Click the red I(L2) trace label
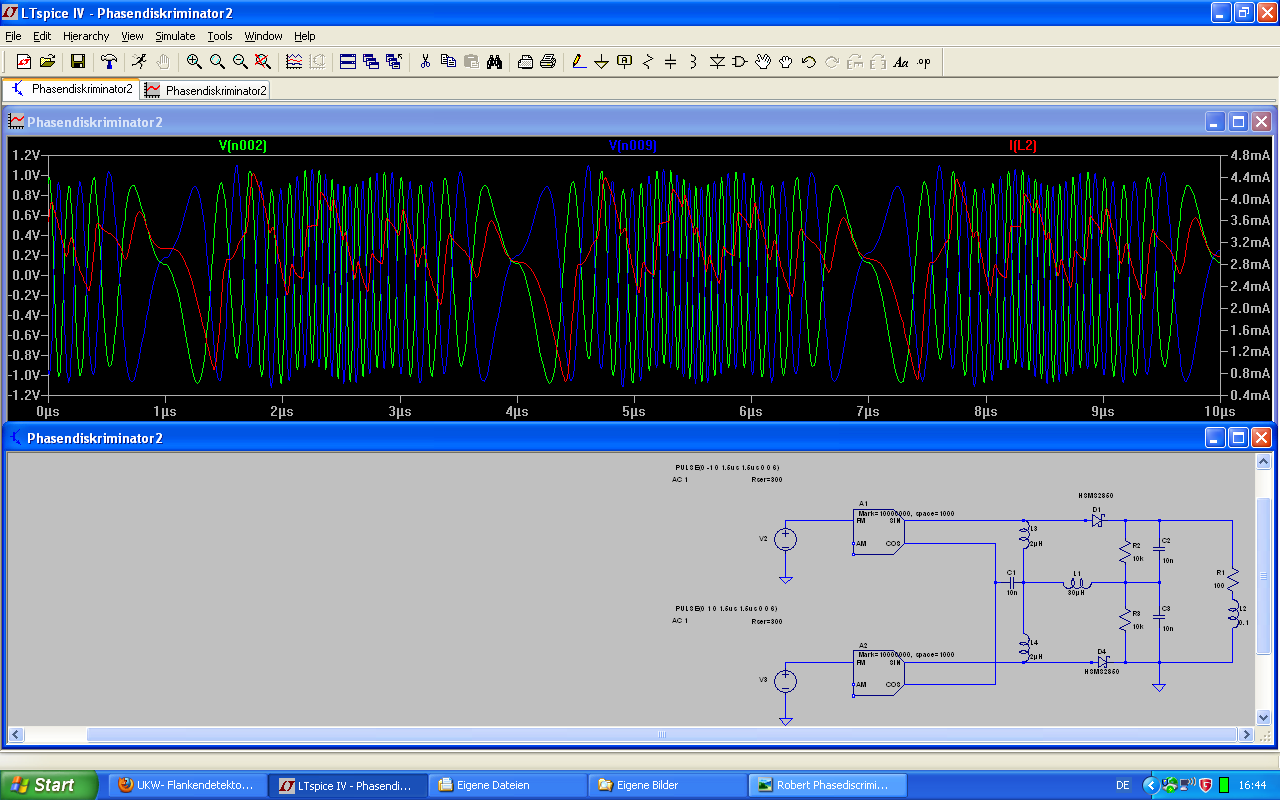Screen dimensions: 1280x800 pyautogui.click(x=1022, y=146)
